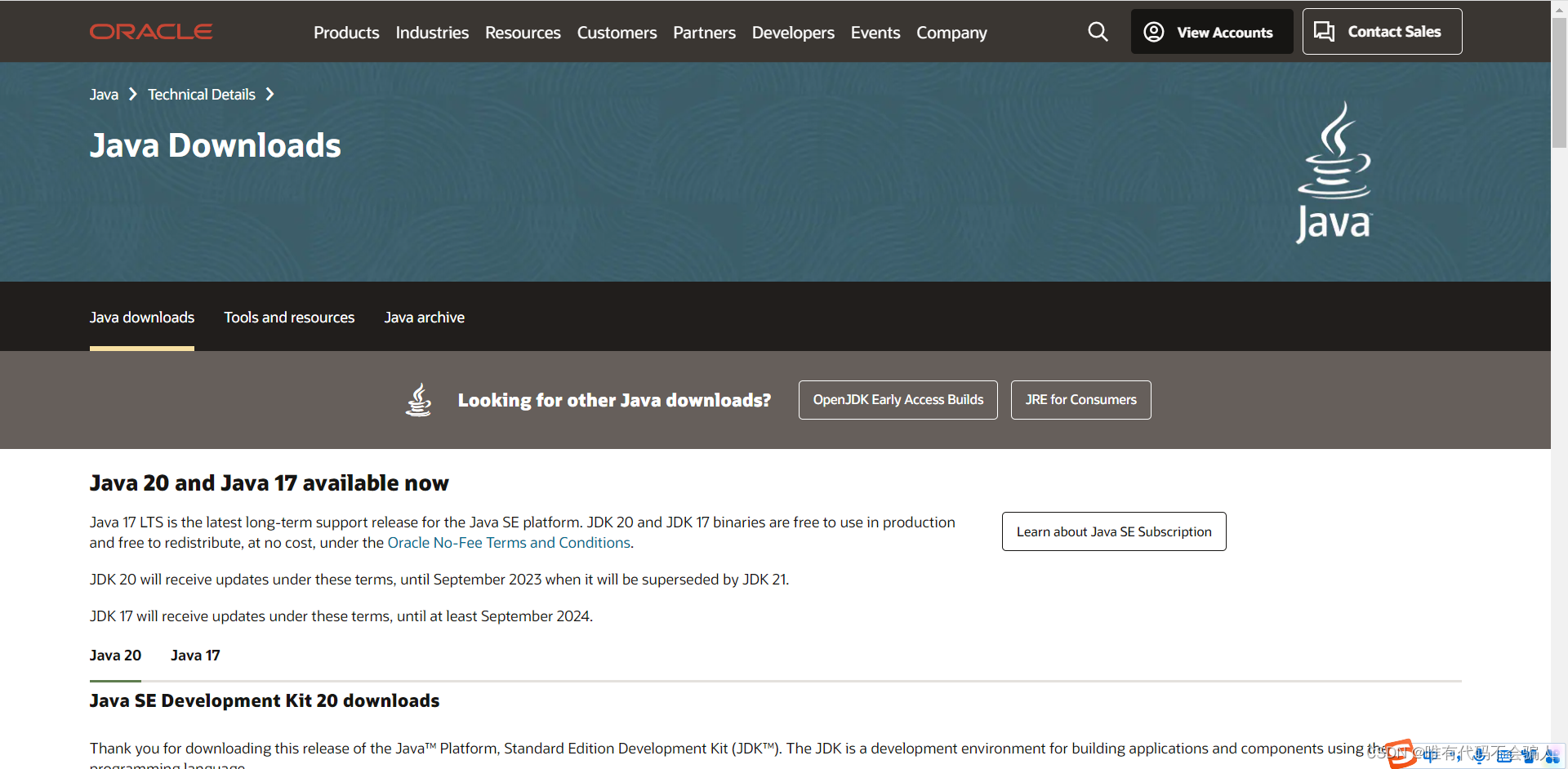Open the Industries menu

click(432, 33)
